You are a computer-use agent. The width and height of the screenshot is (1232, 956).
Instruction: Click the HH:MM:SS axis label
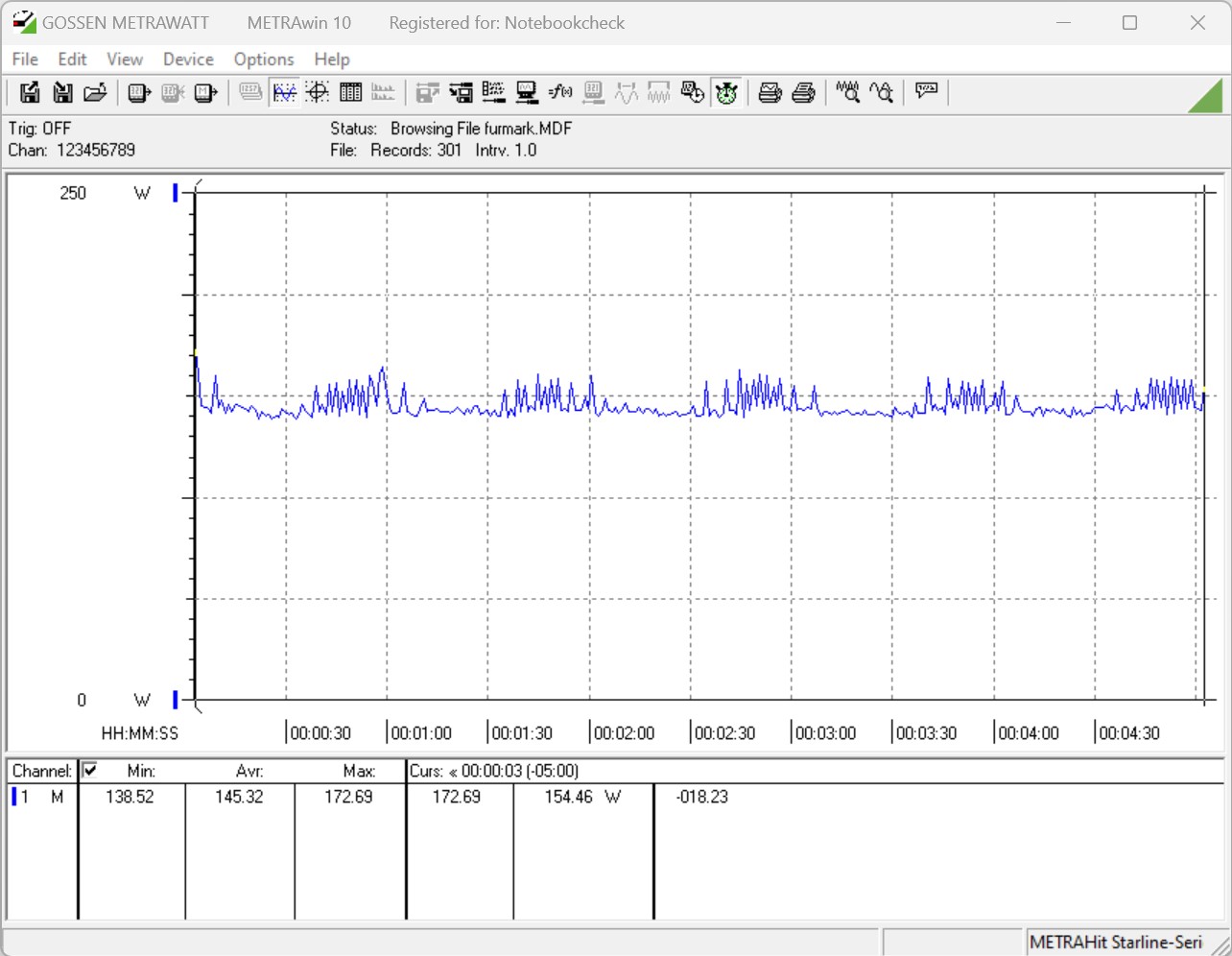140,733
